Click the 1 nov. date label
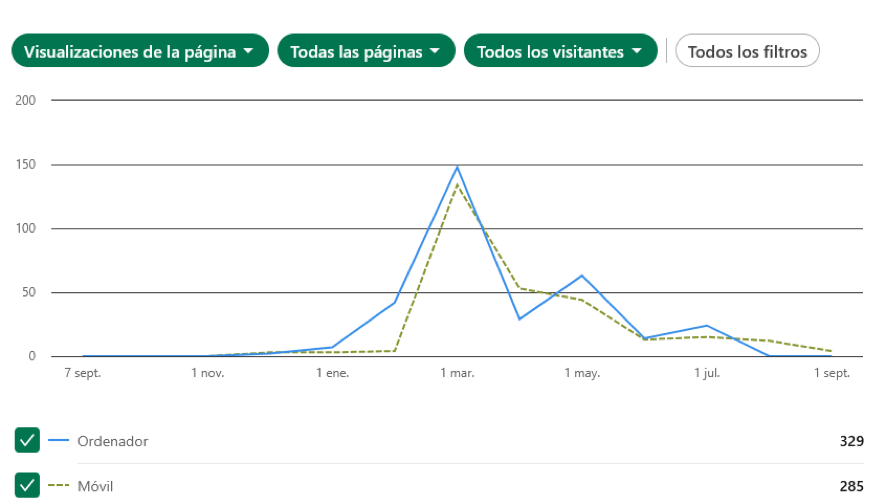 (x=207, y=373)
